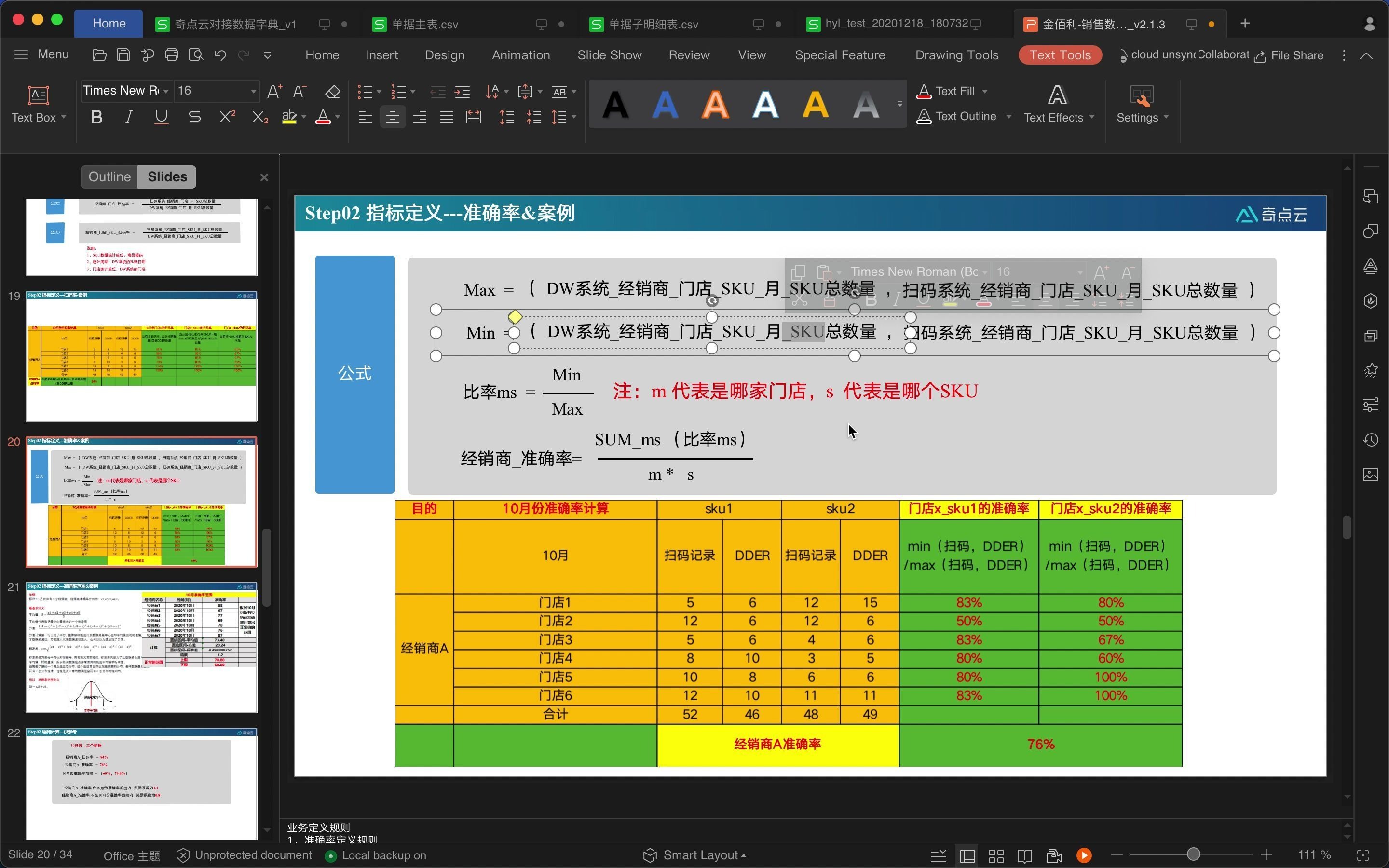1389x868 pixels.
Task: Open the version history clock icon
Action: pyautogui.click(x=1371, y=440)
